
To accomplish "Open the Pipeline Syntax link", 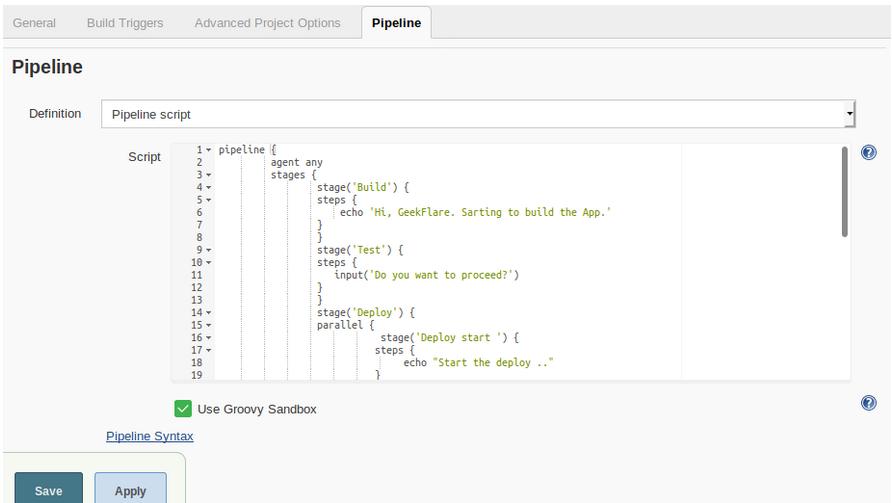I will (x=150, y=436).
